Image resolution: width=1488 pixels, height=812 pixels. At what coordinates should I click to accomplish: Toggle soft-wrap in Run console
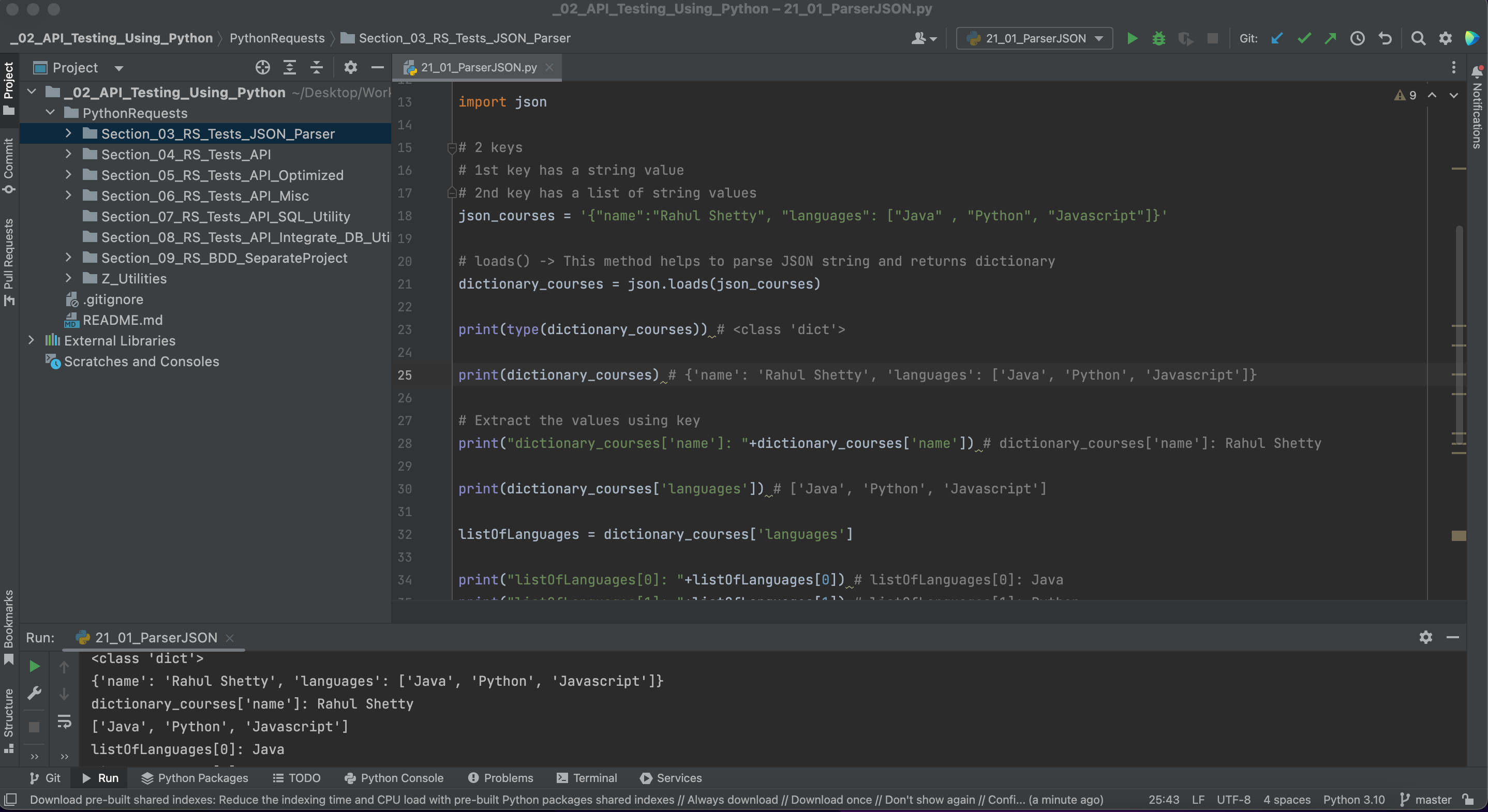click(64, 721)
